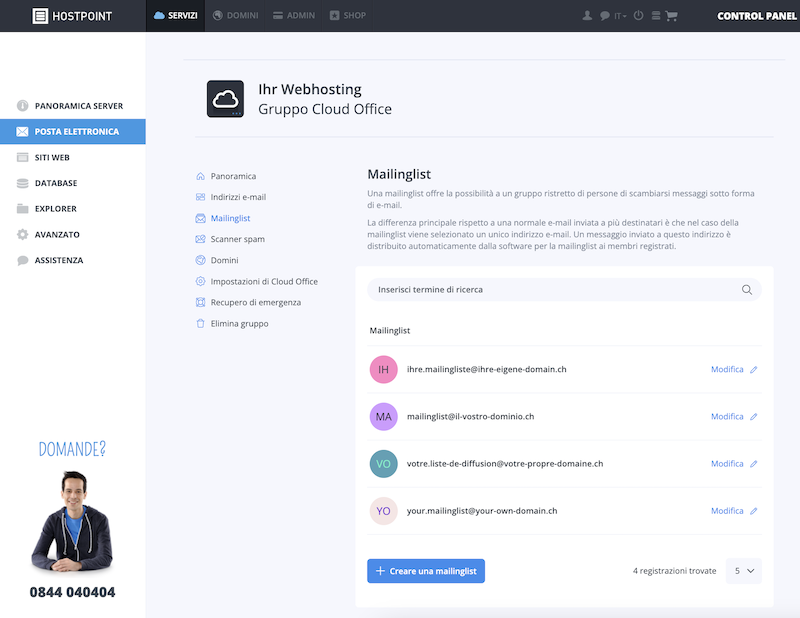Viewport: 800px width, 618px height.
Task: Click the Domini globe icon in submenu
Action: (201, 260)
